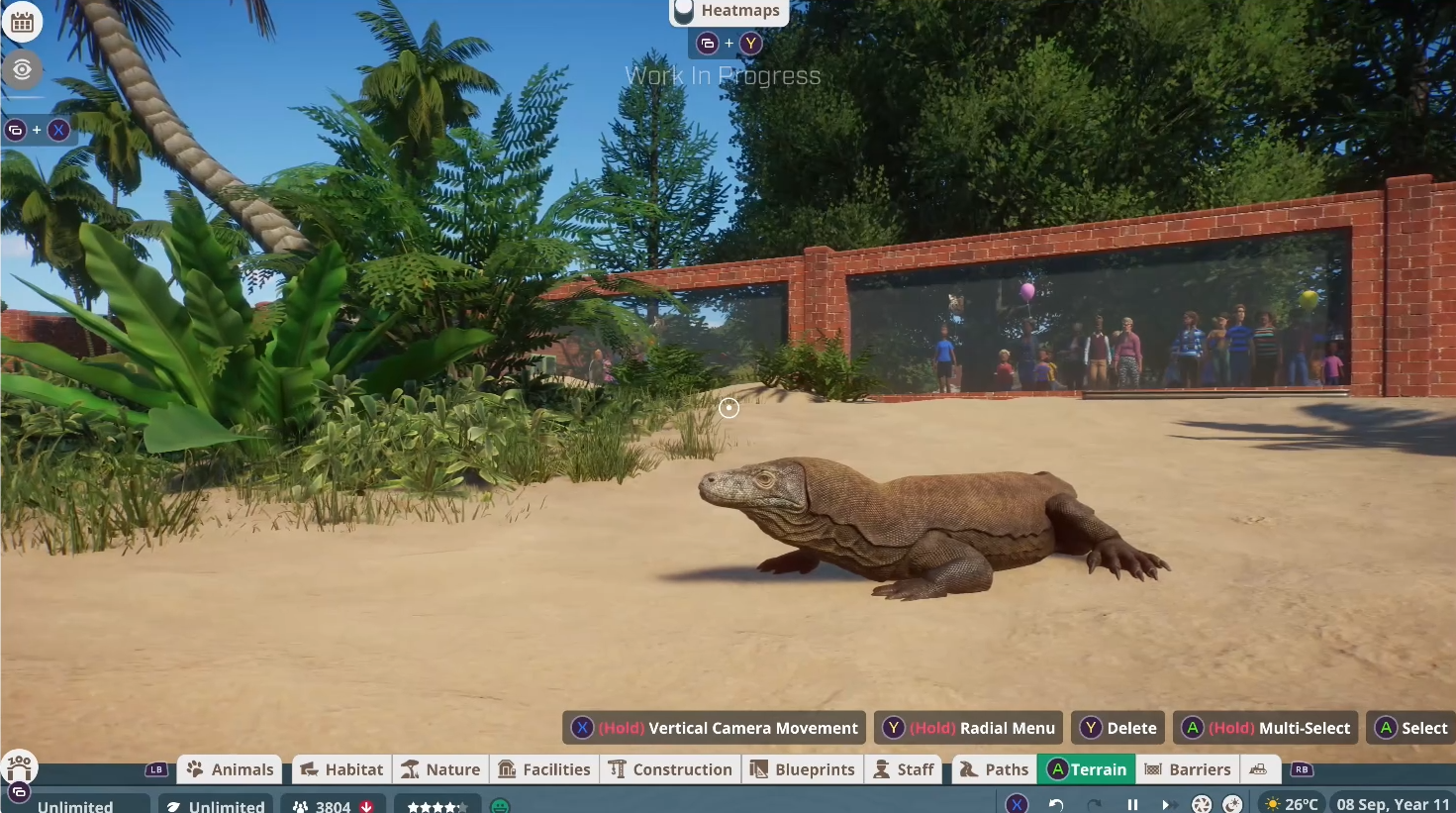Click the view button shortcut at top-left

(15, 130)
